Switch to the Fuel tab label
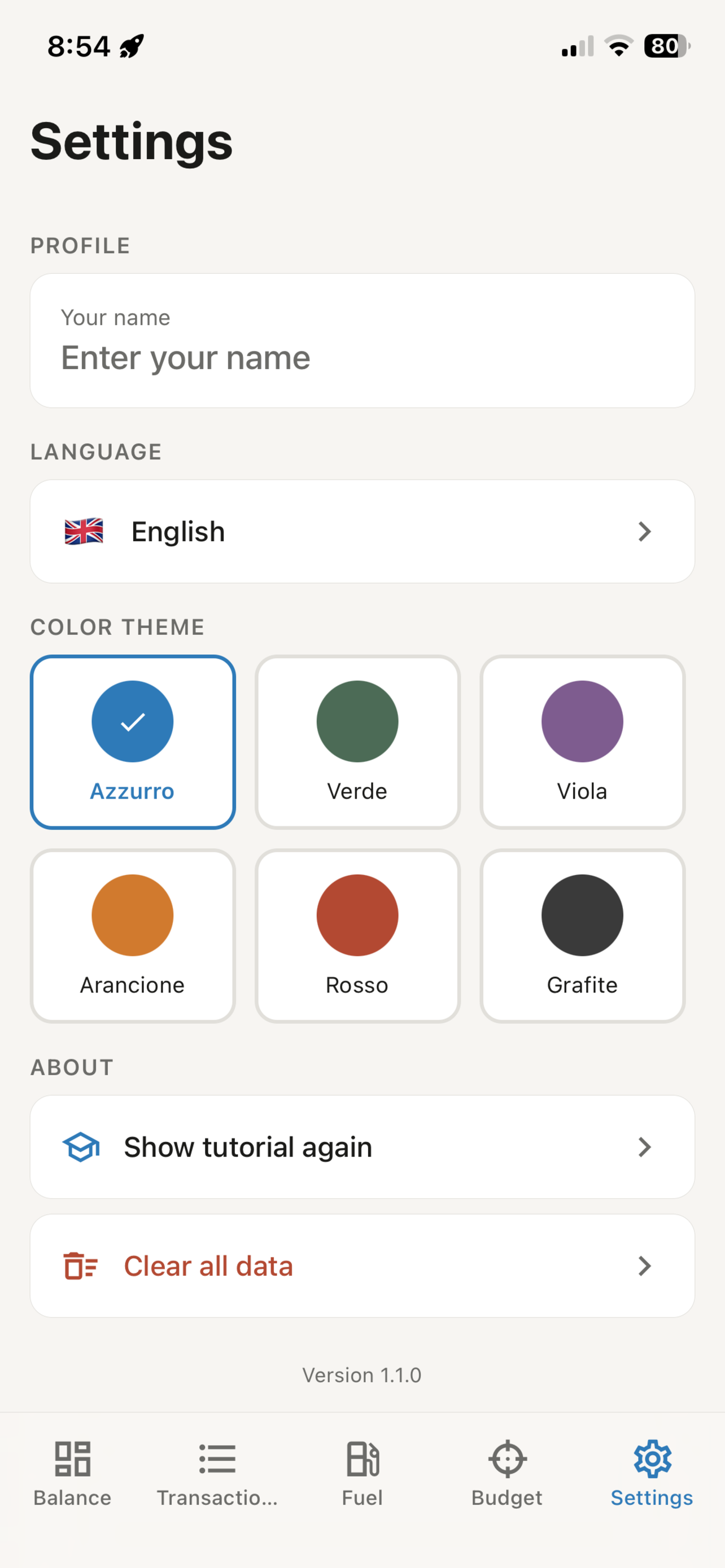 pos(363,1497)
